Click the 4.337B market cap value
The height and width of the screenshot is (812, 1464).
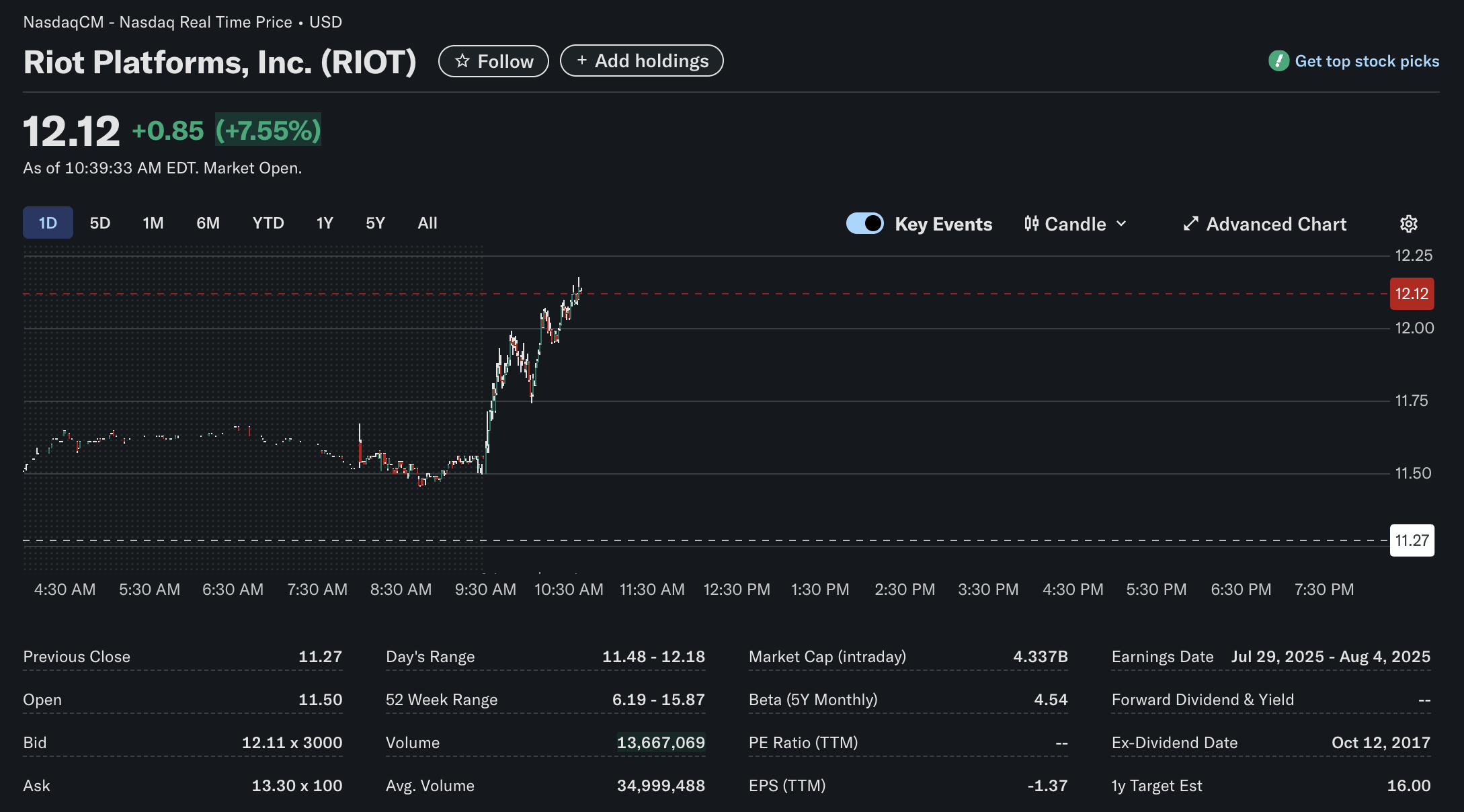(1041, 657)
